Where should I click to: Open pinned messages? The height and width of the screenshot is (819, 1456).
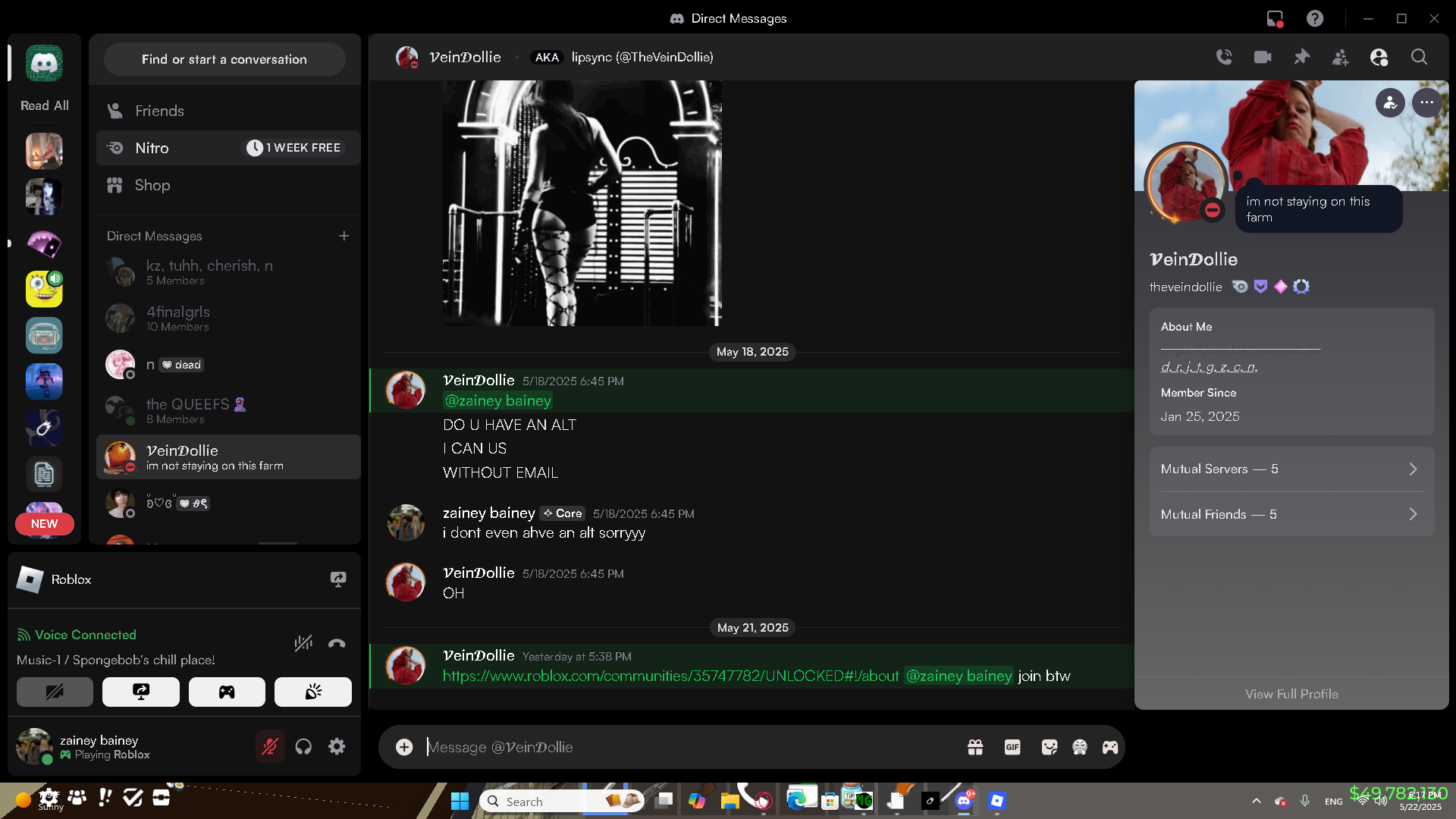tap(1302, 57)
